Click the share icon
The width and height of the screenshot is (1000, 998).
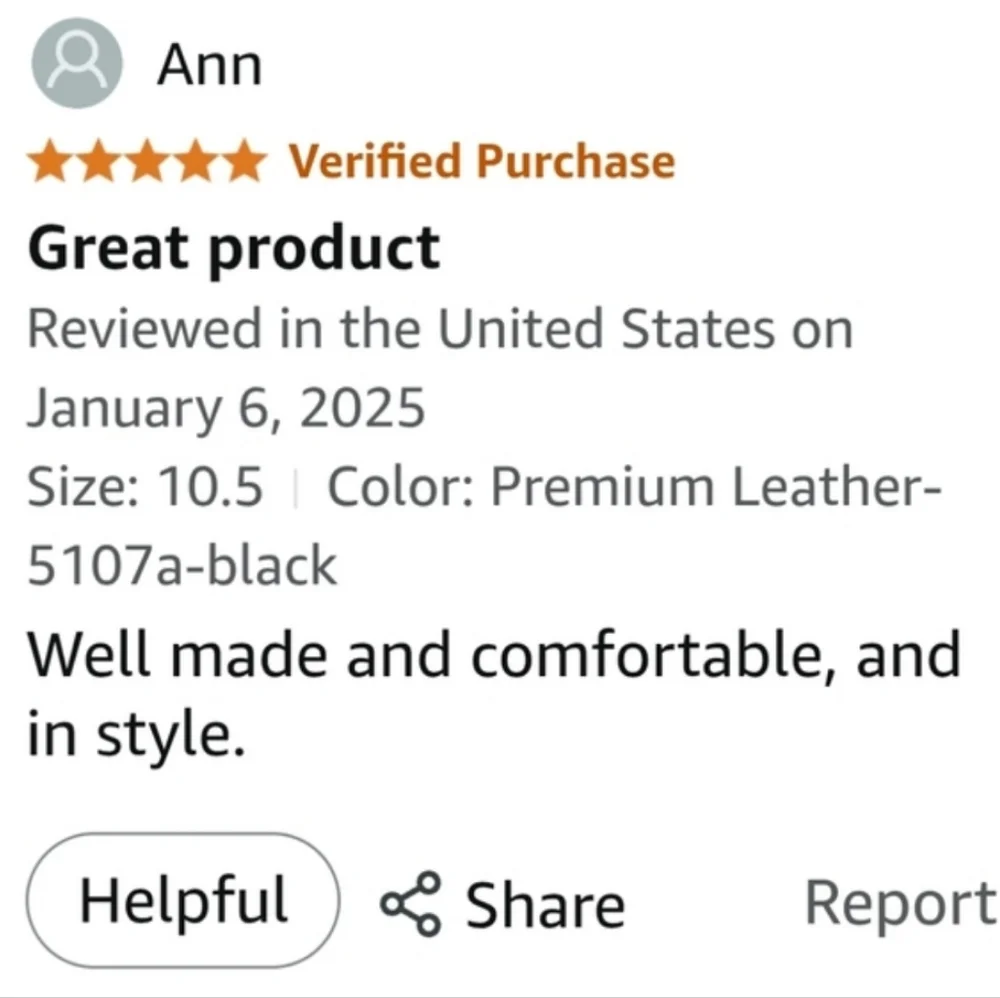pos(410,902)
